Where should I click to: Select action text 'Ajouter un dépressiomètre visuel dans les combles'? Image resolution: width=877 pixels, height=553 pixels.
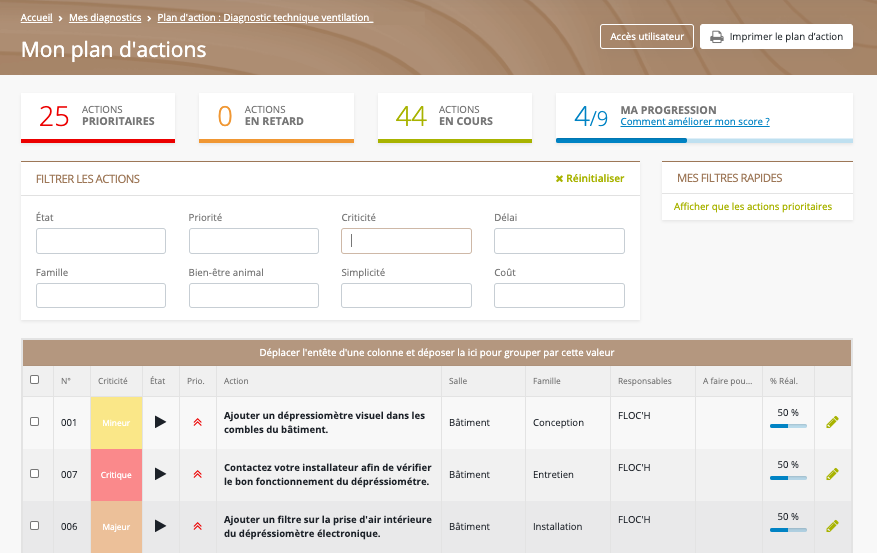324,423
